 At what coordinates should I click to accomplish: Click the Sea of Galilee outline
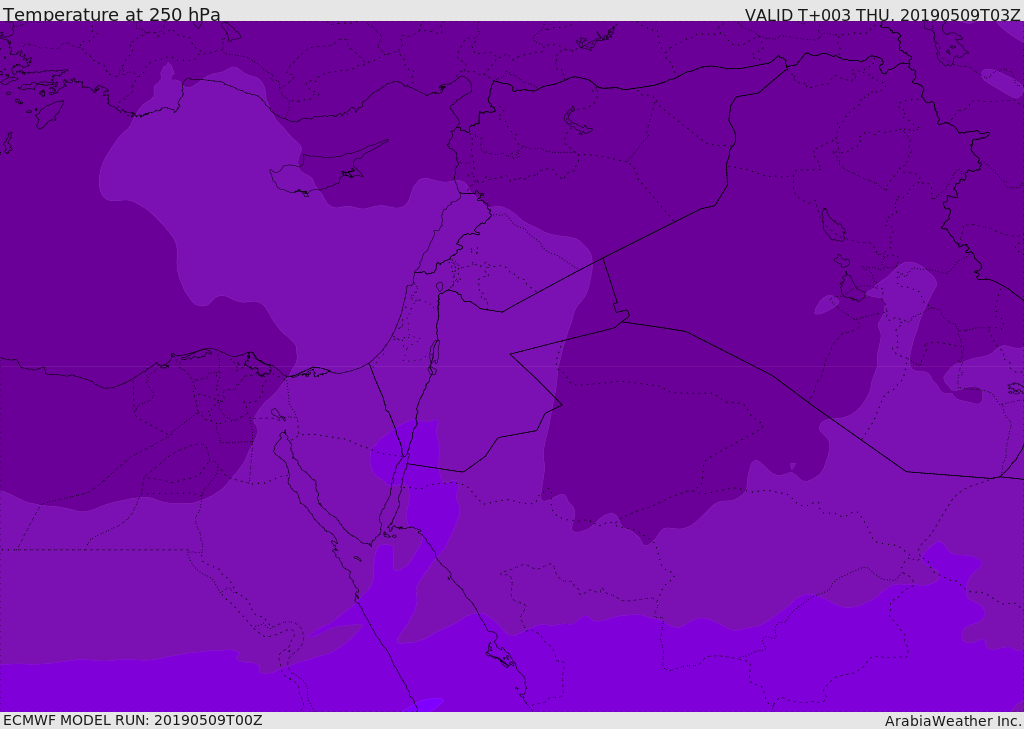pyautogui.click(x=439, y=288)
